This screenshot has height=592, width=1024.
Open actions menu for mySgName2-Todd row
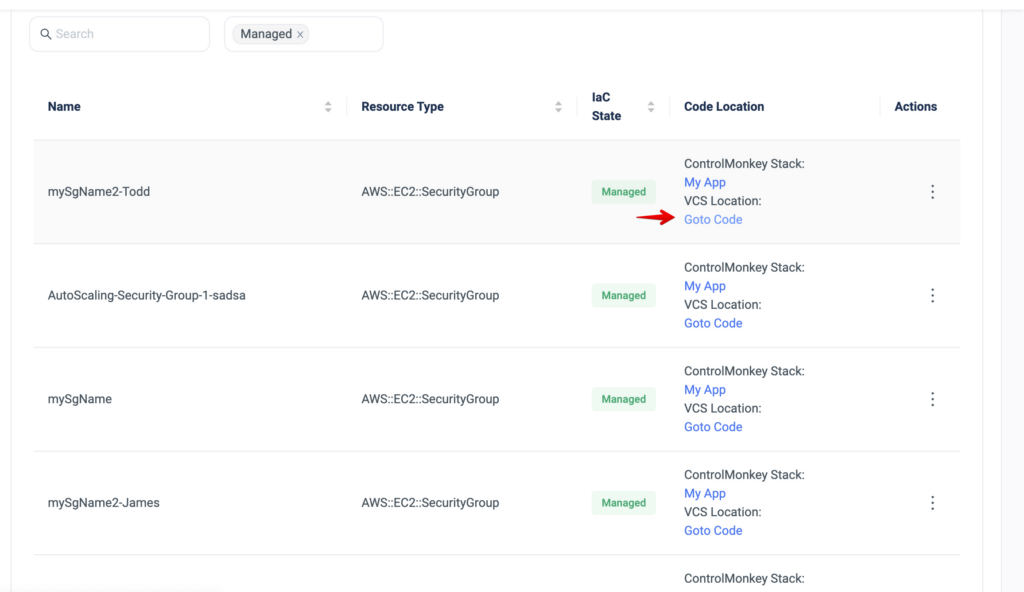[933, 191]
